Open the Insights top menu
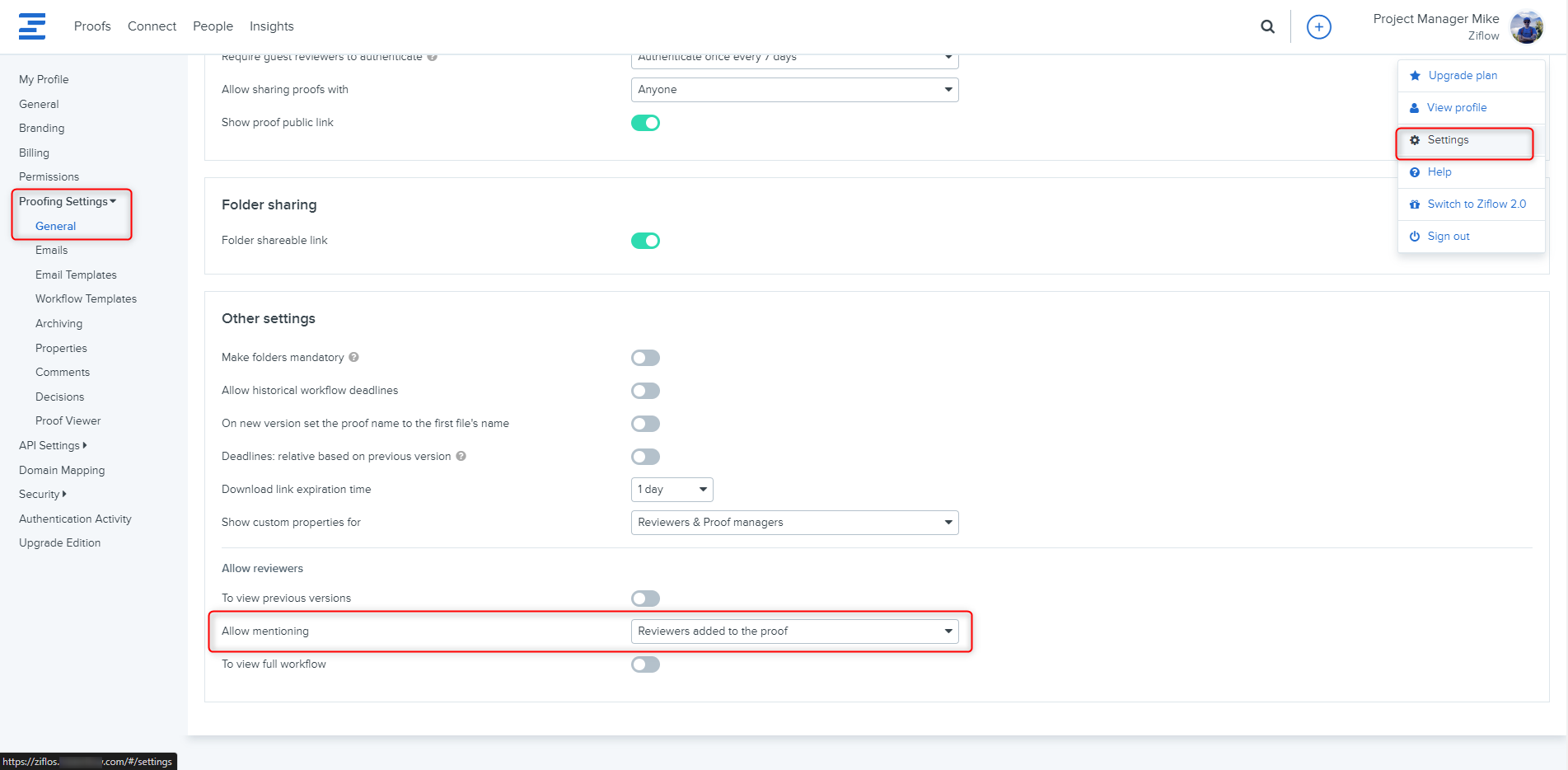The width and height of the screenshot is (1568, 770). tap(272, 26)
